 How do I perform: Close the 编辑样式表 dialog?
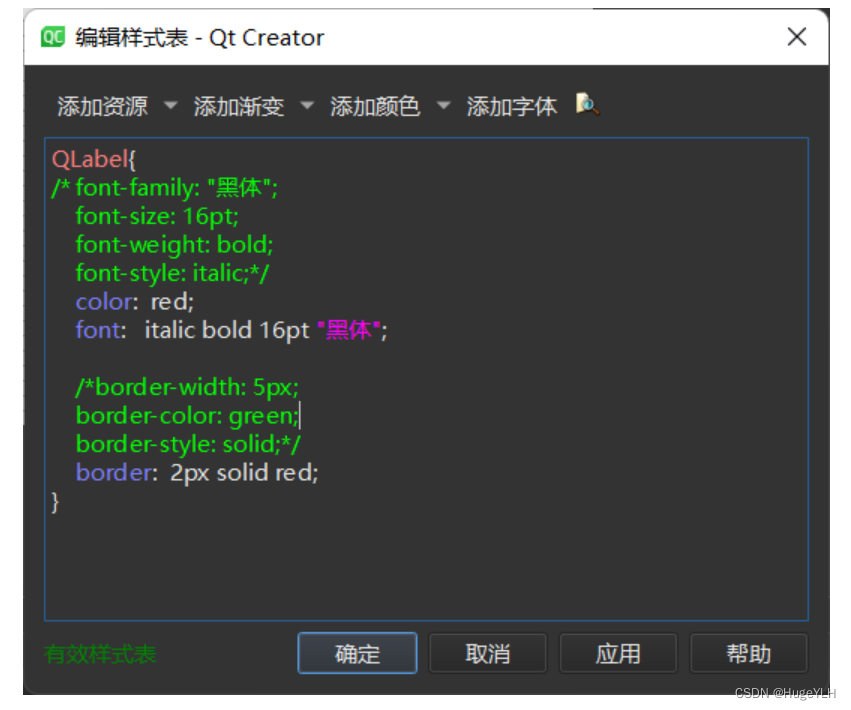[x=797, y=37]
